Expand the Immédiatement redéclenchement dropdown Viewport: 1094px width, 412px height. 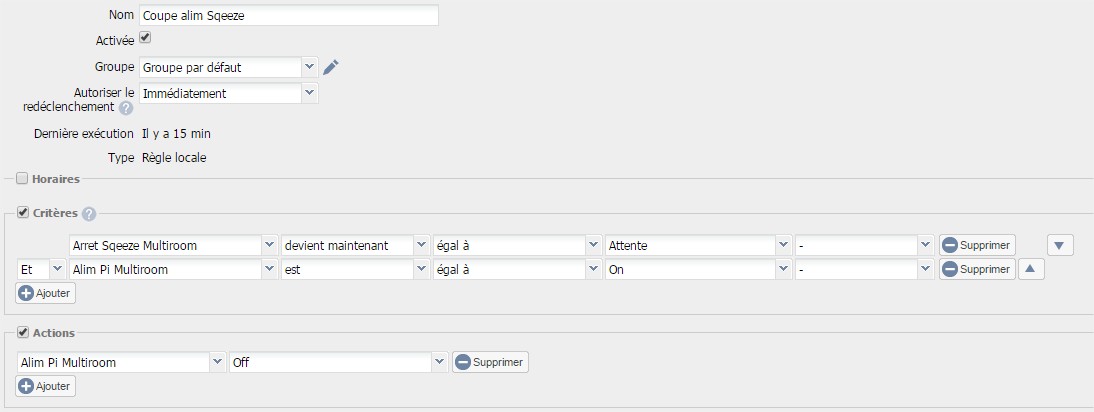pos(229,93)
